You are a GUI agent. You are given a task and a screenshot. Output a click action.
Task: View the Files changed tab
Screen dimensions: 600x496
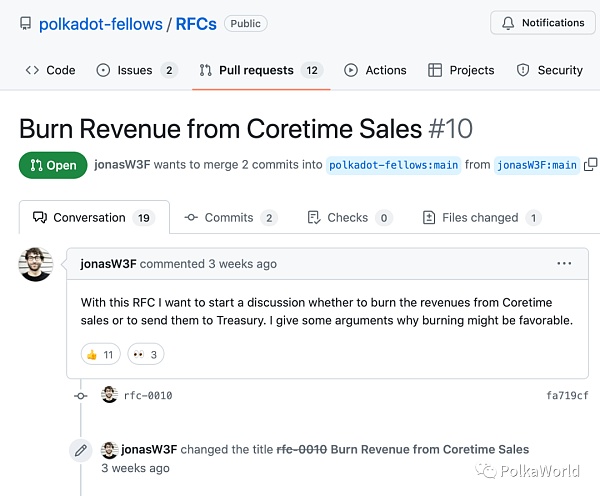click(x=481, y=217)
